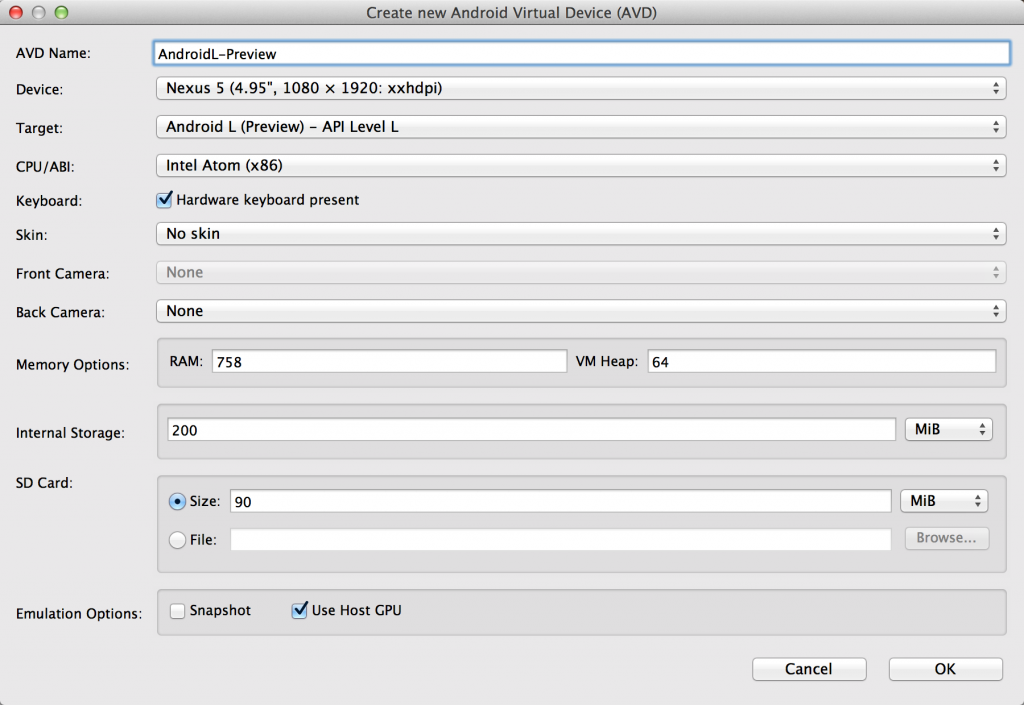Screen dimensions: 1024x705
Task: Click the Emulation Options label
Action: pos(79,614)
